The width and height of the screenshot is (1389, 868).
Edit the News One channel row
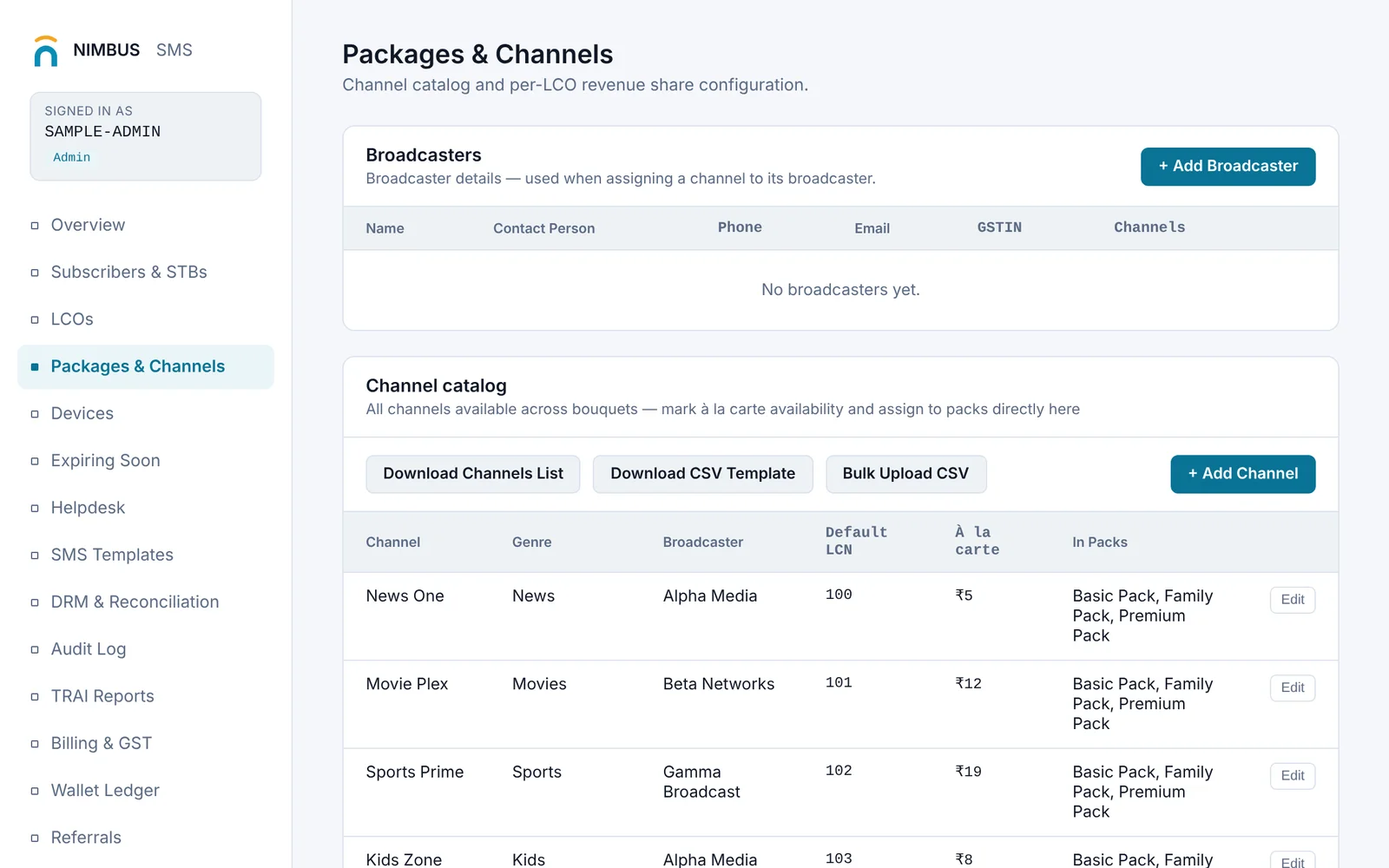pyautogui.click(x=1292, y=600)
